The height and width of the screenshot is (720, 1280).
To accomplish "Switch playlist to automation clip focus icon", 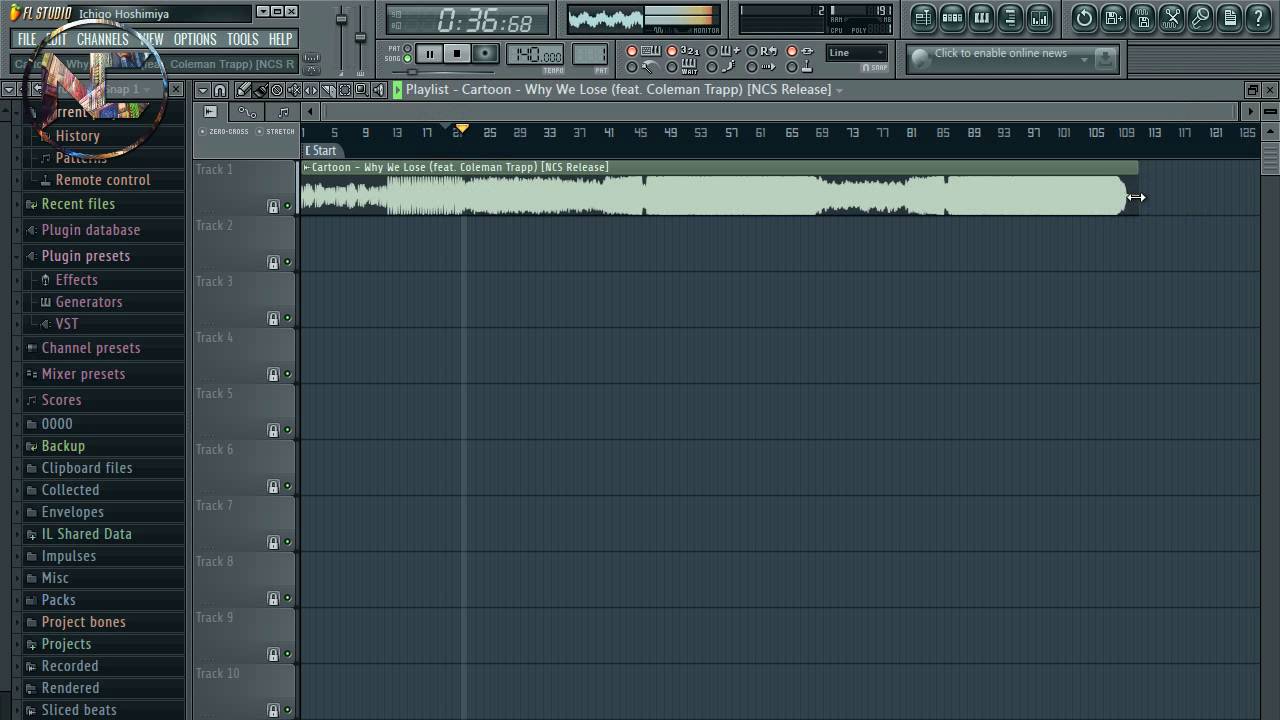I will coord(247,112).
